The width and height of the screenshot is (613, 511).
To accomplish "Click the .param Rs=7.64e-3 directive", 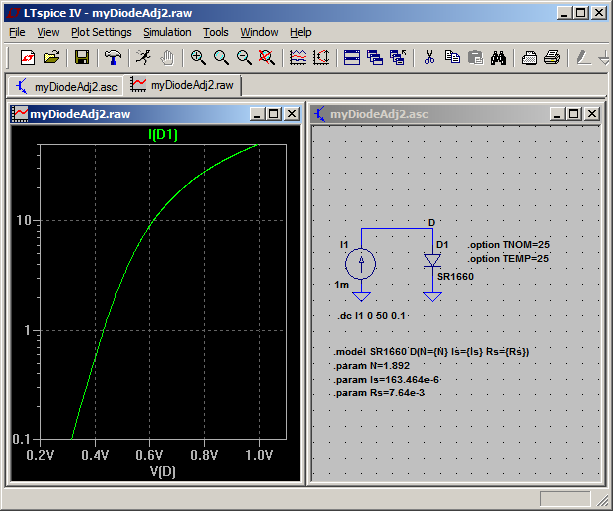I will 379,393.
